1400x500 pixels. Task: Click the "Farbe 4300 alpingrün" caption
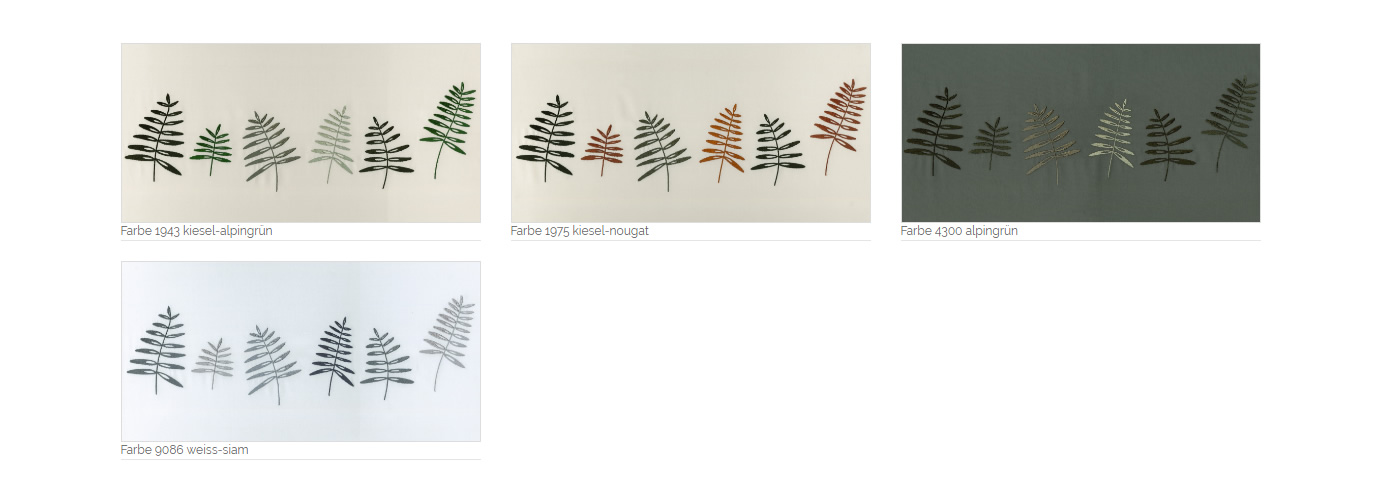pos(959,231)
